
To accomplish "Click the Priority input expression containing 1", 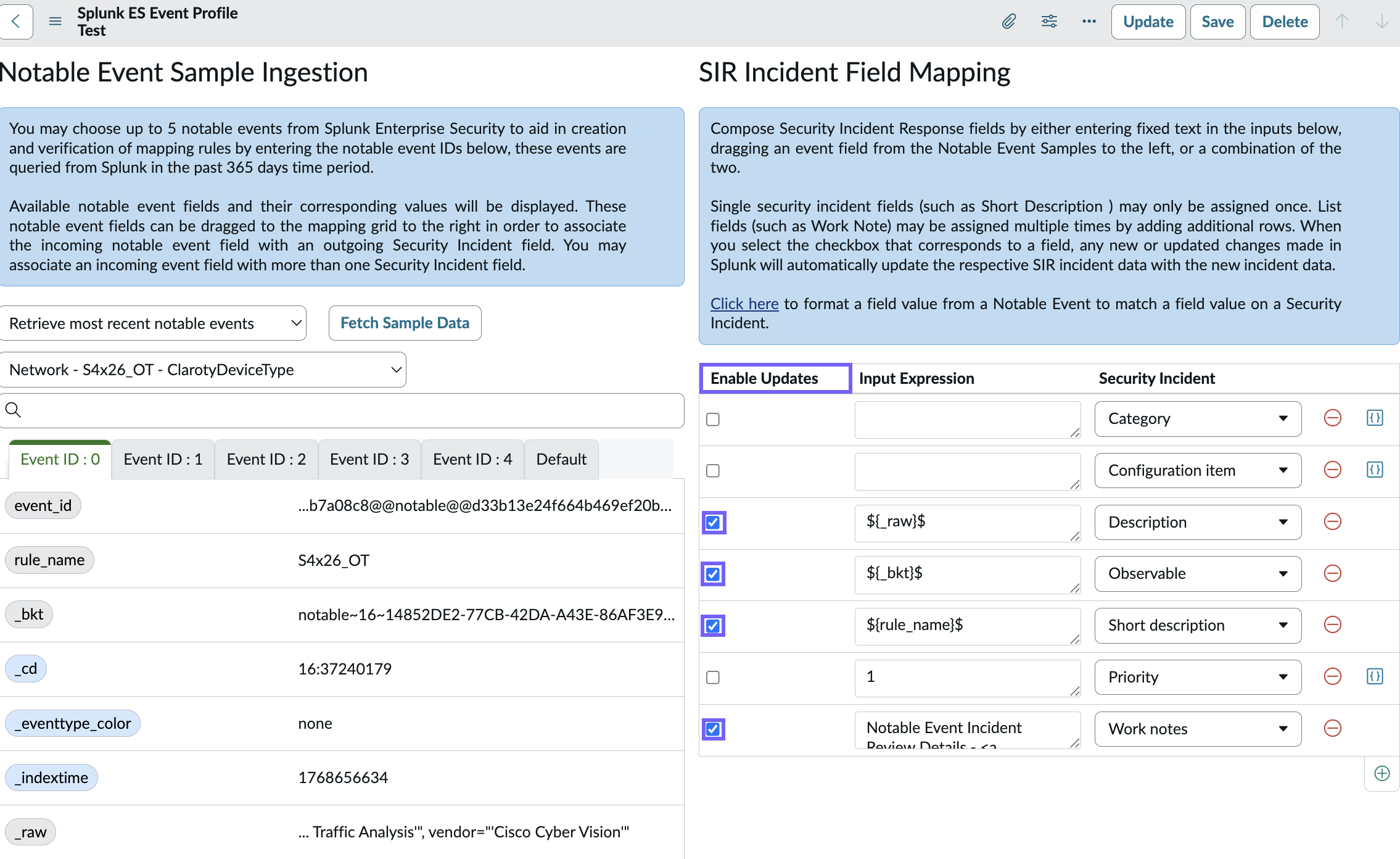I will (967, 678).
